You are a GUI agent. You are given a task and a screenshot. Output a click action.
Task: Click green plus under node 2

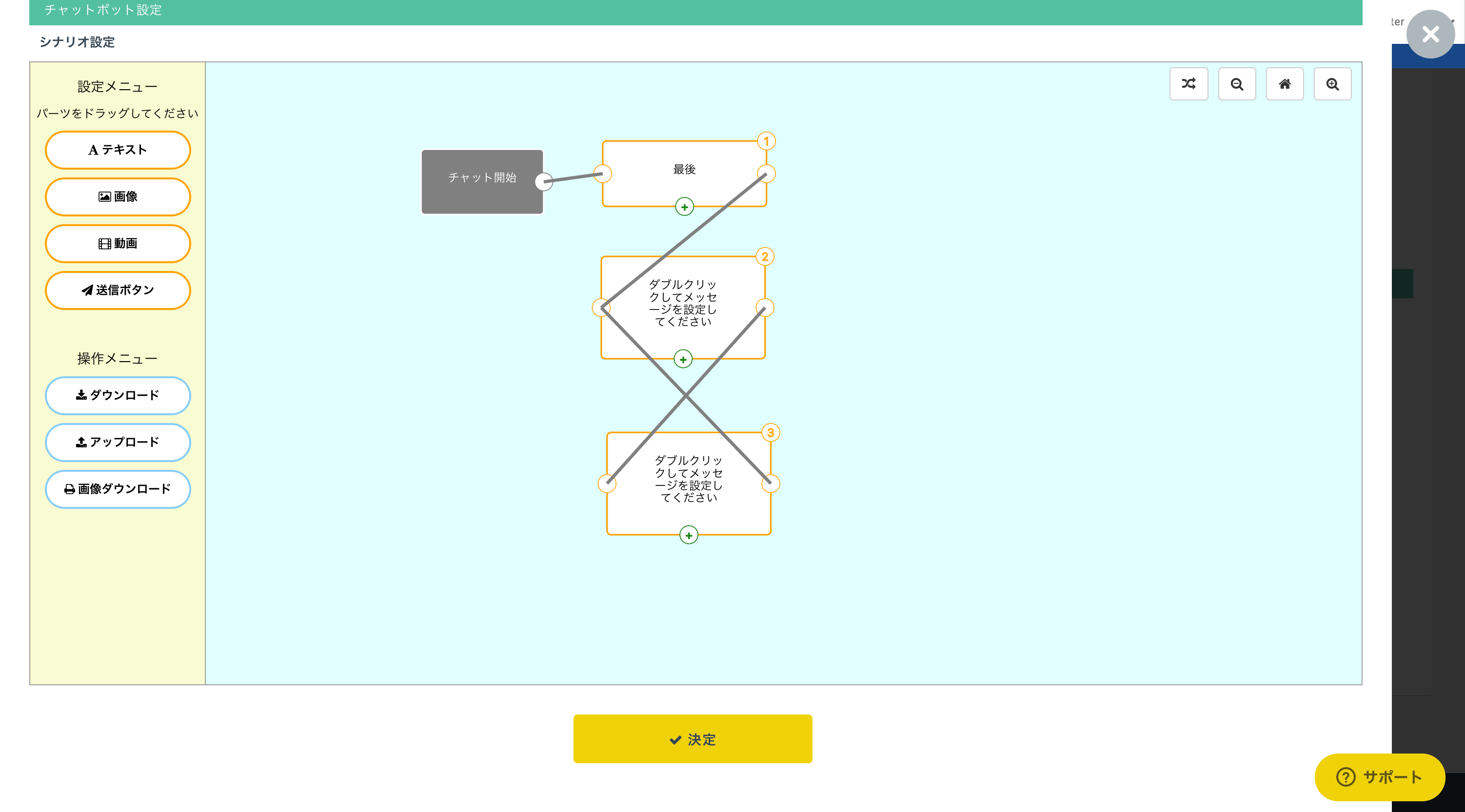[682, 359]
